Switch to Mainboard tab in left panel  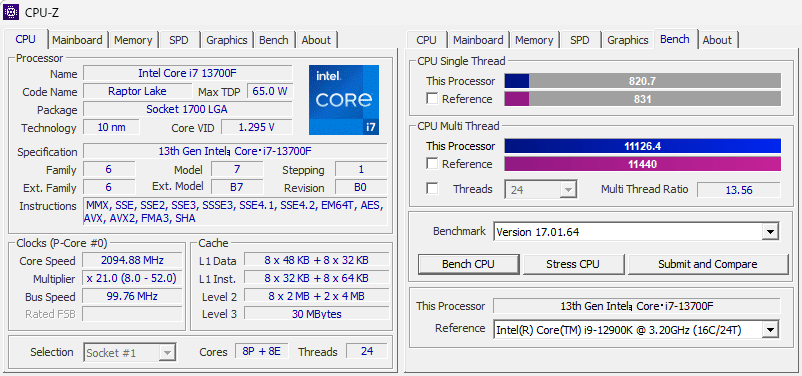[x=77, y=40]
